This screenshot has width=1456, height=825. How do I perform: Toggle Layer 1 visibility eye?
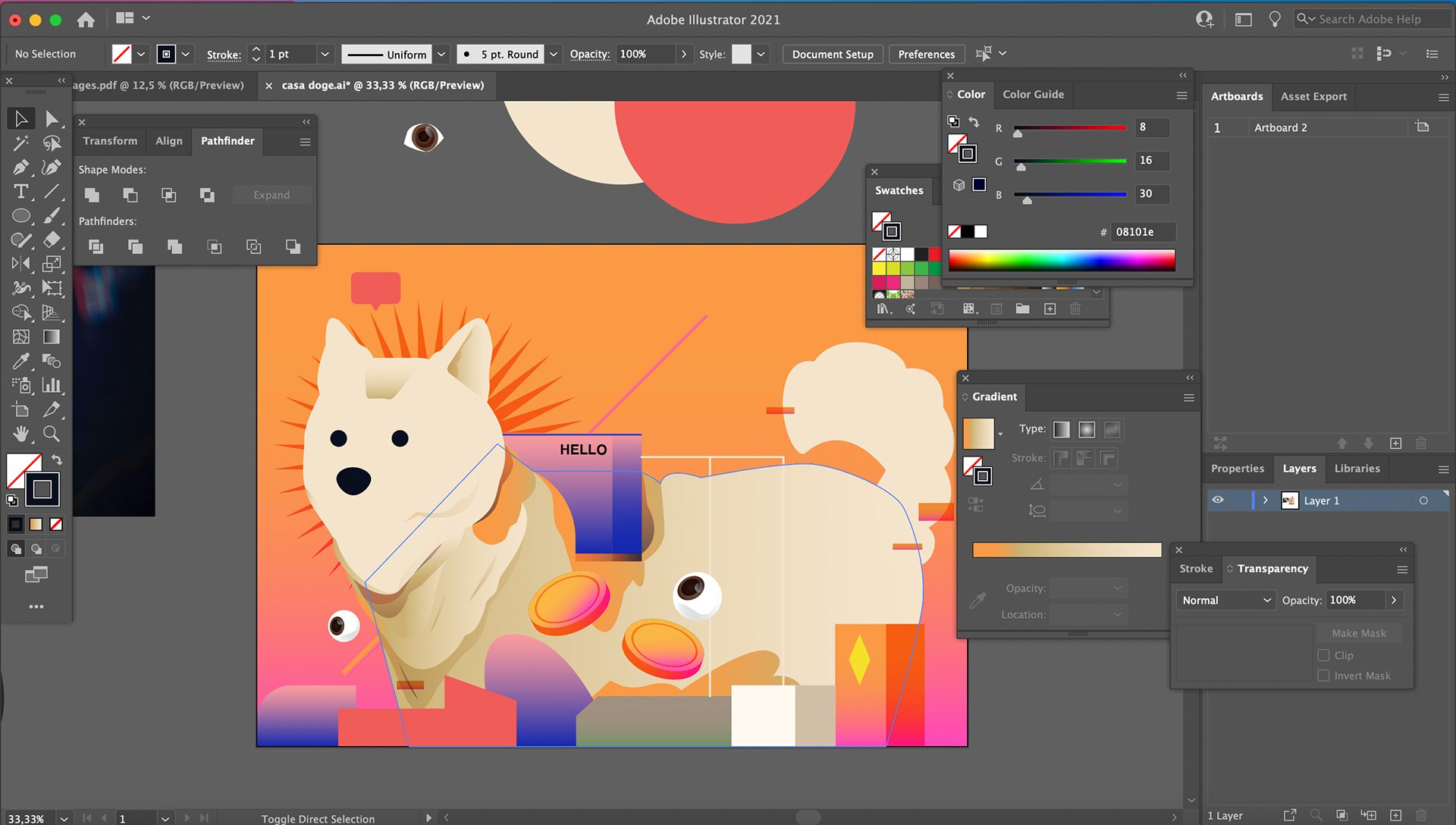[x=1218, y=500]
